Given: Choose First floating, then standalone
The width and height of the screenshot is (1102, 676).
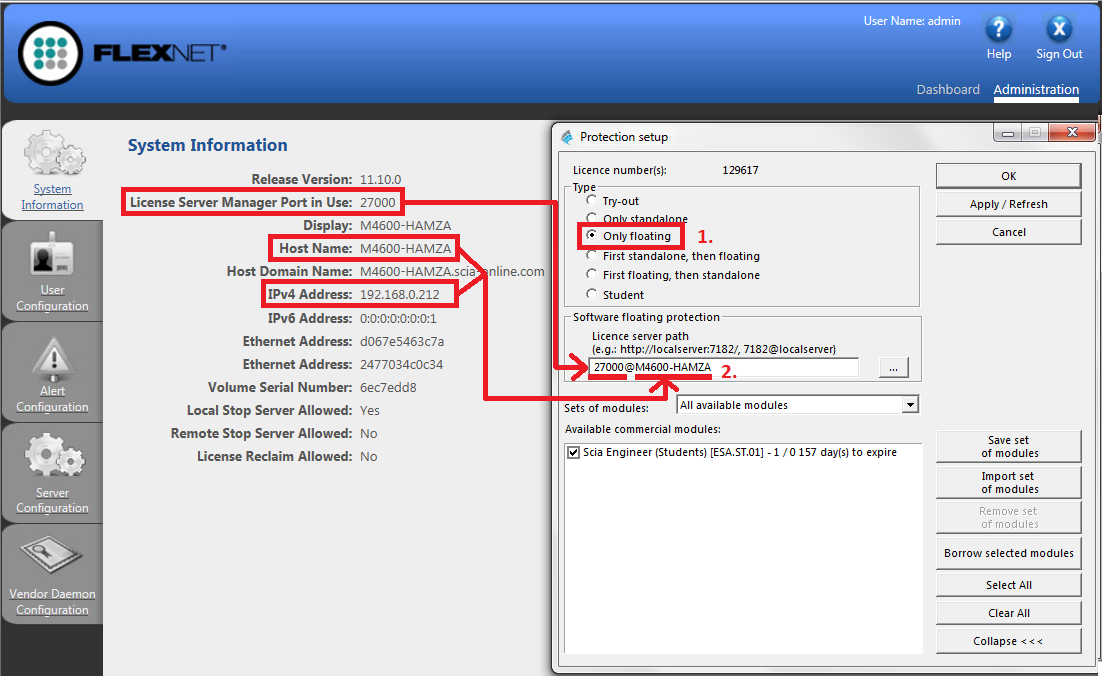Looking at the screenshot, I should click(x=592, y=275).
